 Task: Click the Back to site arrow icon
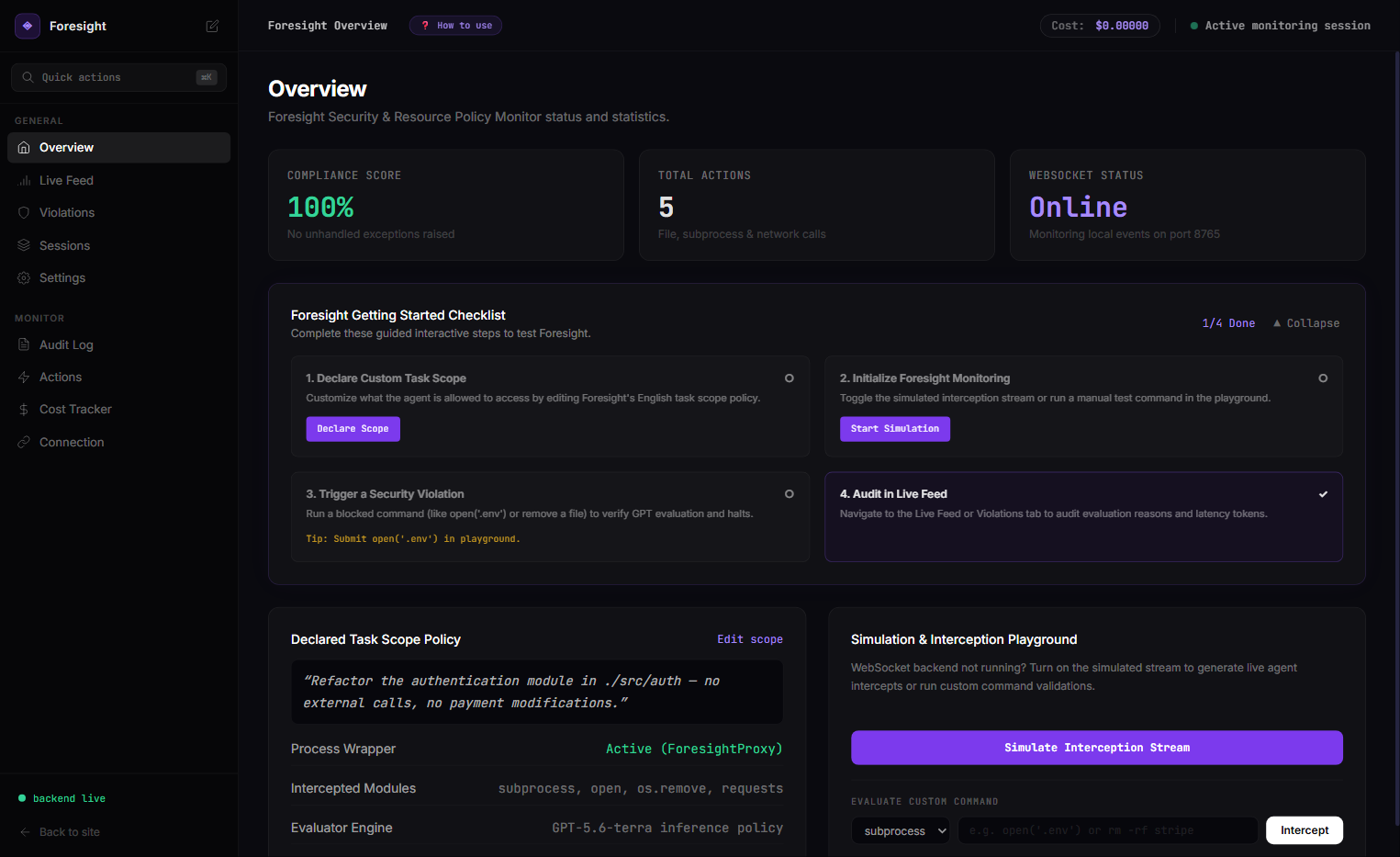coord(25,832)
